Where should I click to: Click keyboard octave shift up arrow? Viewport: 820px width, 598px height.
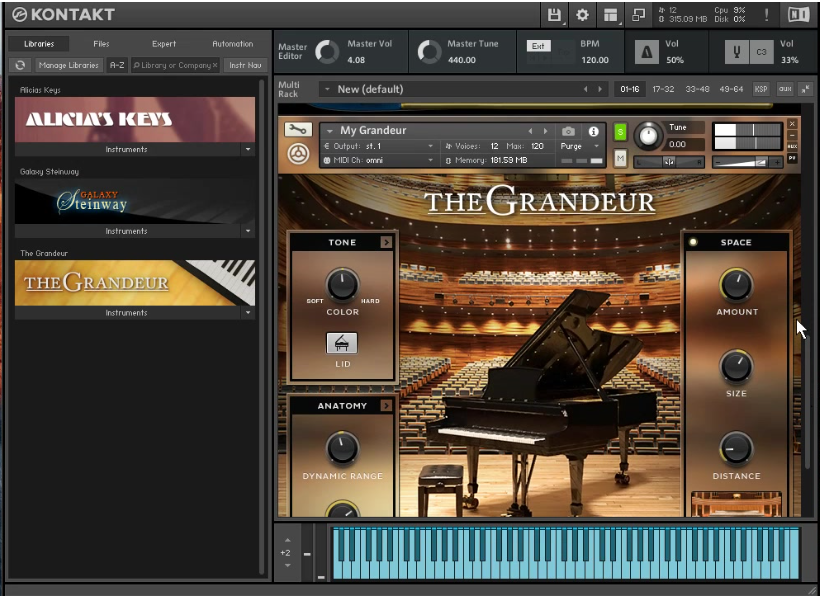288,540
